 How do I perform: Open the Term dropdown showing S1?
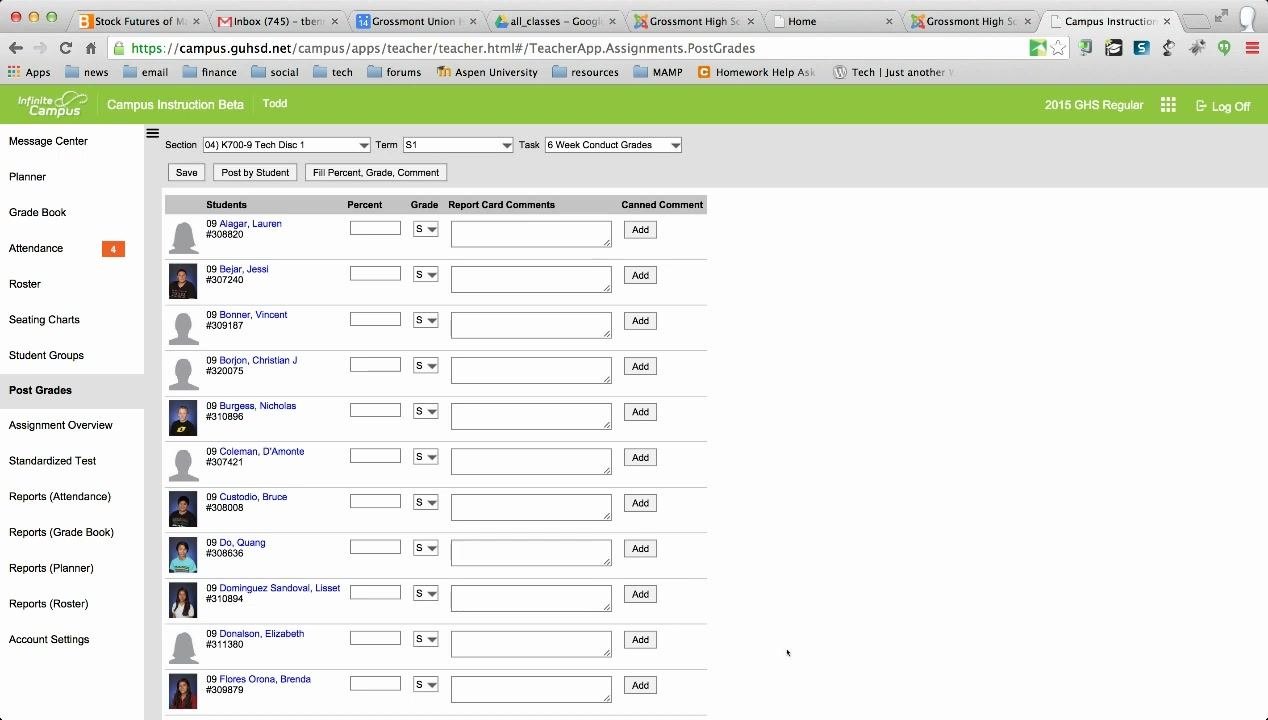(x=458, y=145)
